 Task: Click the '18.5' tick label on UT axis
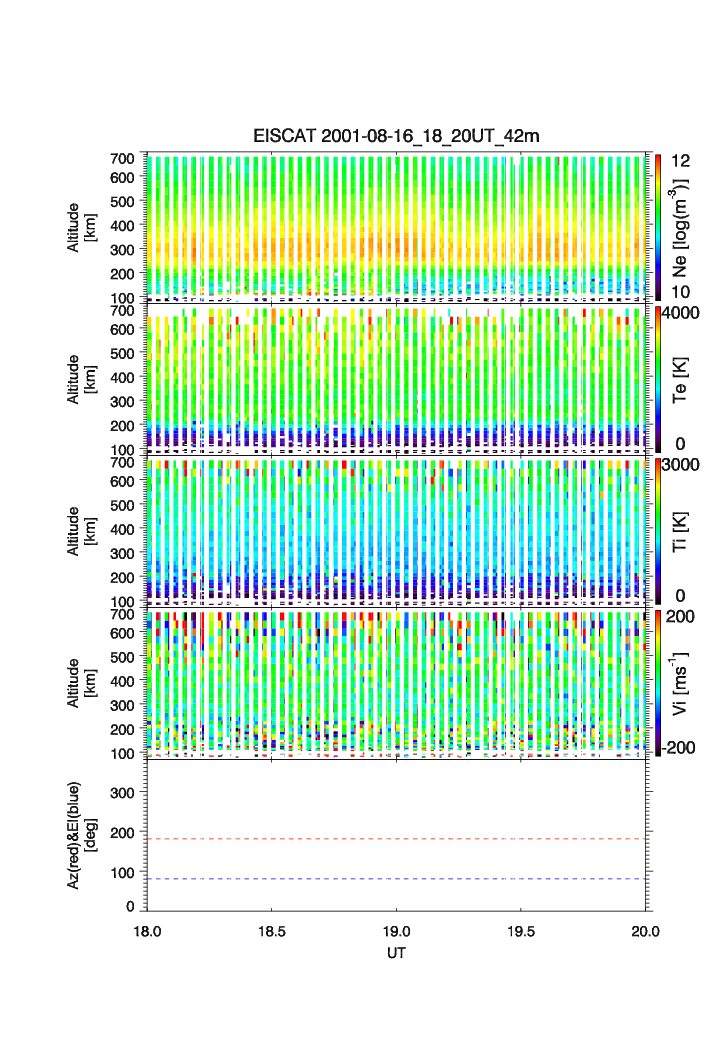pos(271,931)
